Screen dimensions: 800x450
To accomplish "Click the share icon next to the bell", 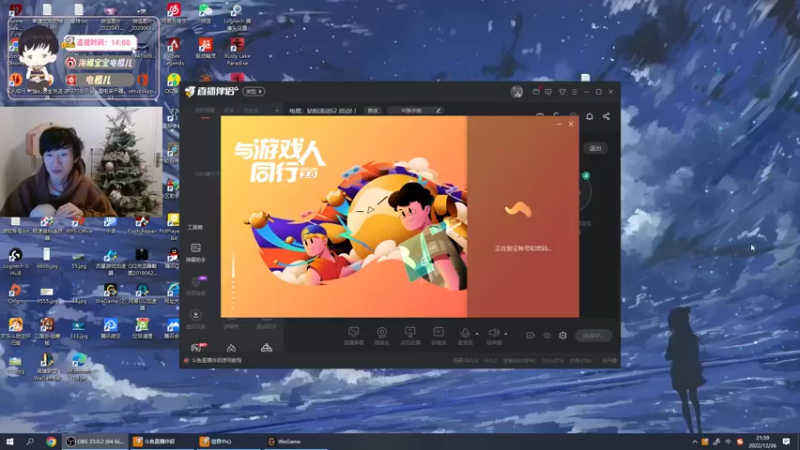I will click(606, 116).
